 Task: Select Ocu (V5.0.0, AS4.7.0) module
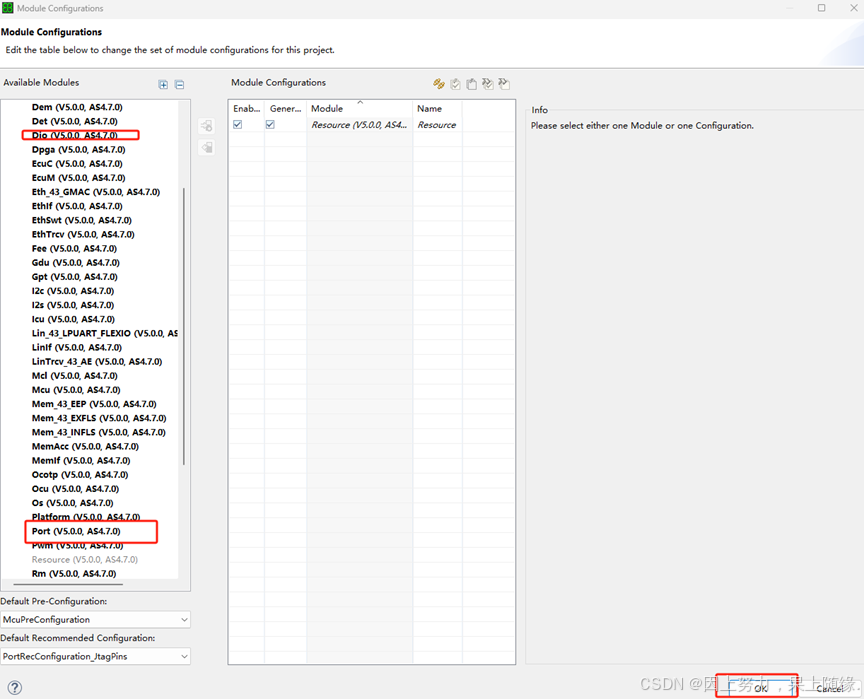click(75, 489)
